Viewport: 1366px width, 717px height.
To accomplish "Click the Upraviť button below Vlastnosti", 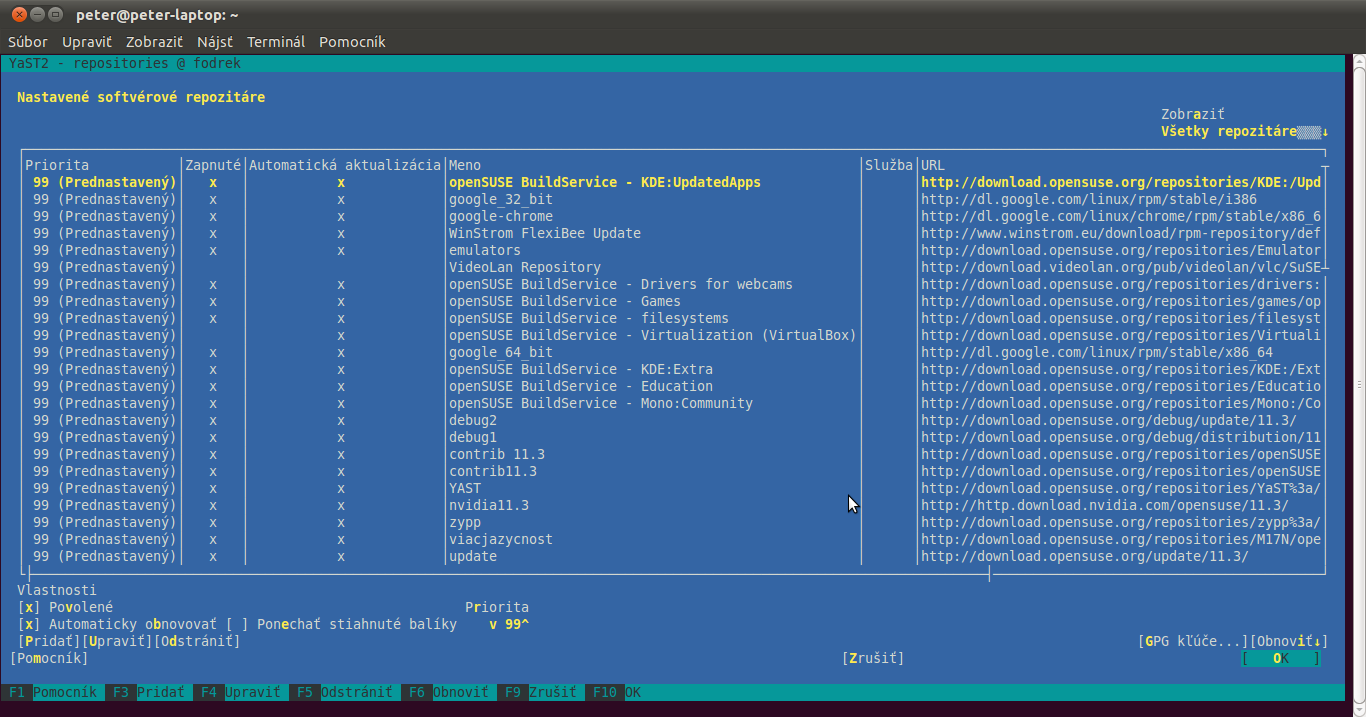I will (117, 641).
